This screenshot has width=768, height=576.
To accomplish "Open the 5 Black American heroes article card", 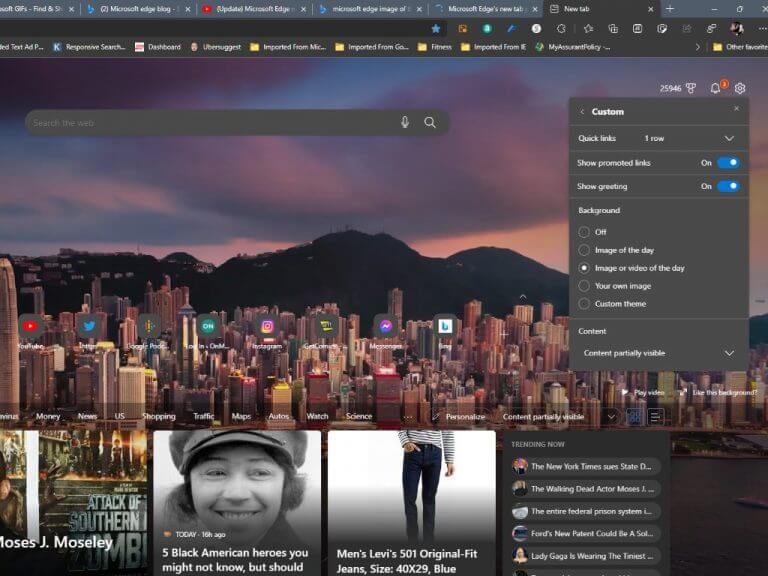I will [x=237, y=503].
